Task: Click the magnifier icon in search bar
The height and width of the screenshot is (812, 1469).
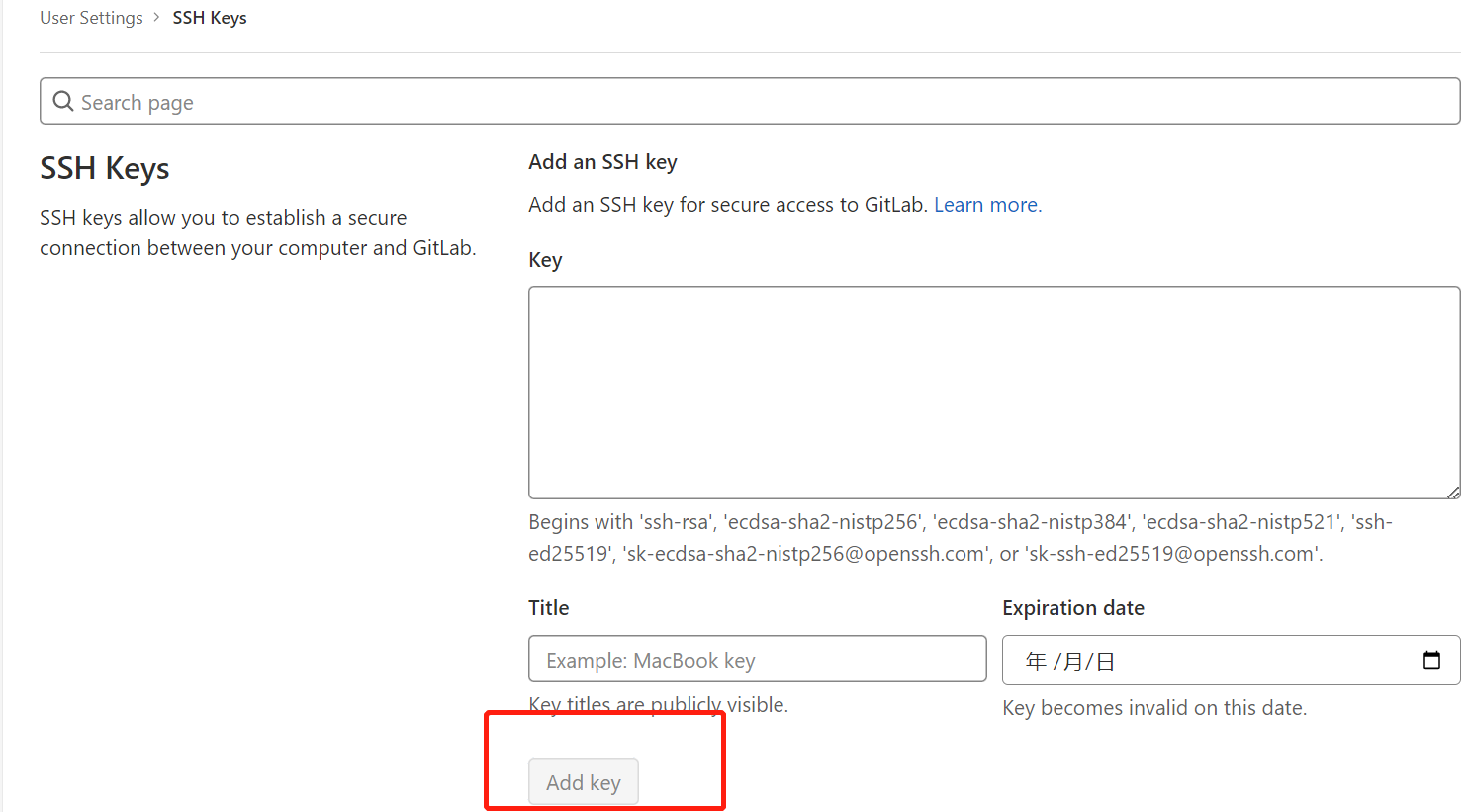Action: point(63,102)
